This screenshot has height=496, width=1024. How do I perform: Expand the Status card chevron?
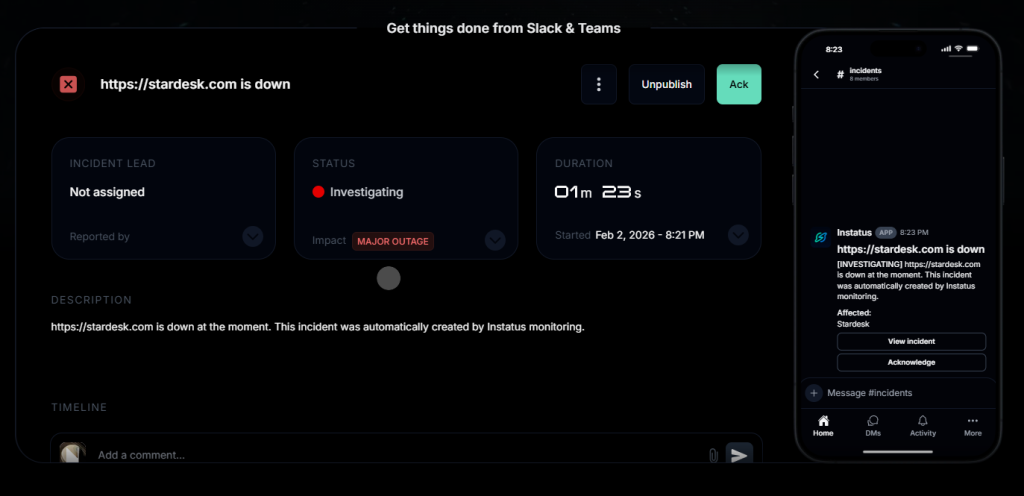pyautogui.click(x=495, y=240)
